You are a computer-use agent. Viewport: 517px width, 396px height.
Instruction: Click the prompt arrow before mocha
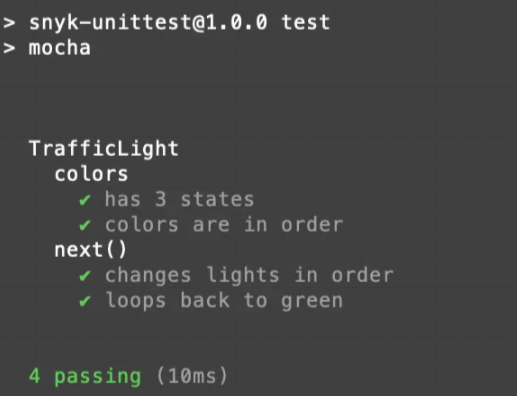[x=9, y=48]
